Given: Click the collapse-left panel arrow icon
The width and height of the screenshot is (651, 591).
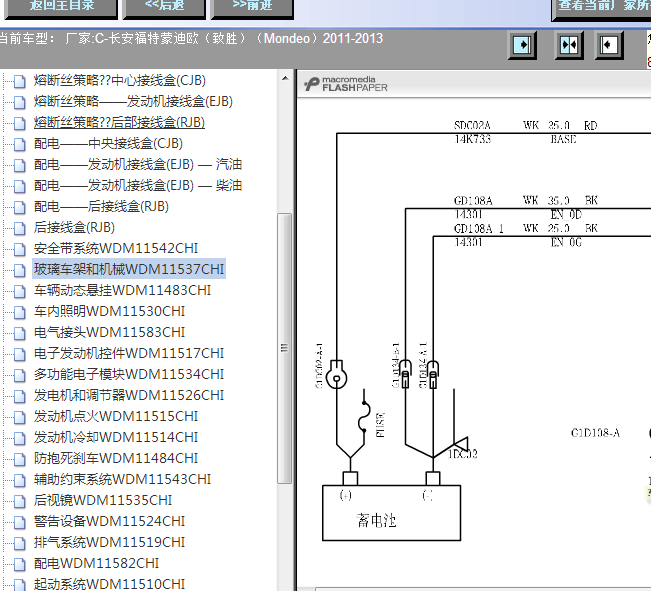Looking at the screenshot, I should tap(609, 45).
